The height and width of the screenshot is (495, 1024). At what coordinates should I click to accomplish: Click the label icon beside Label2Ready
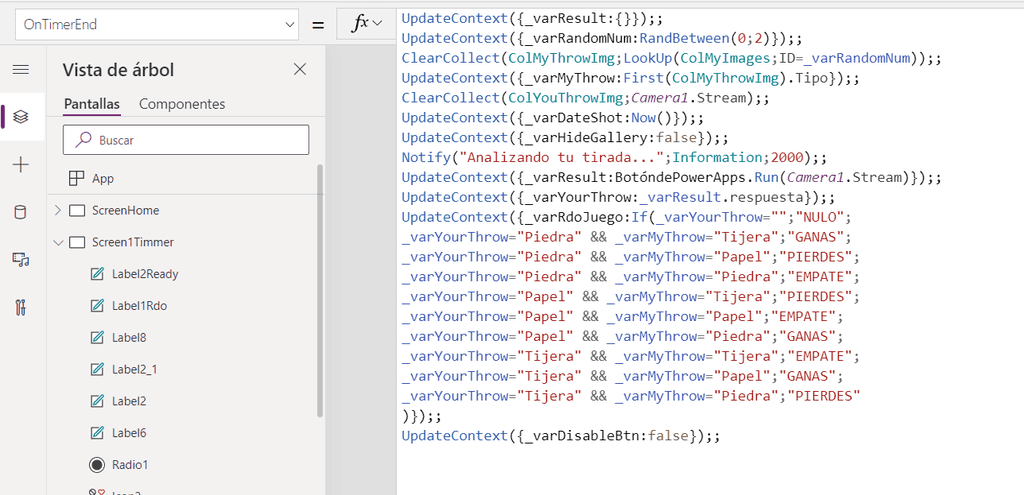click(x=97, y=274)
